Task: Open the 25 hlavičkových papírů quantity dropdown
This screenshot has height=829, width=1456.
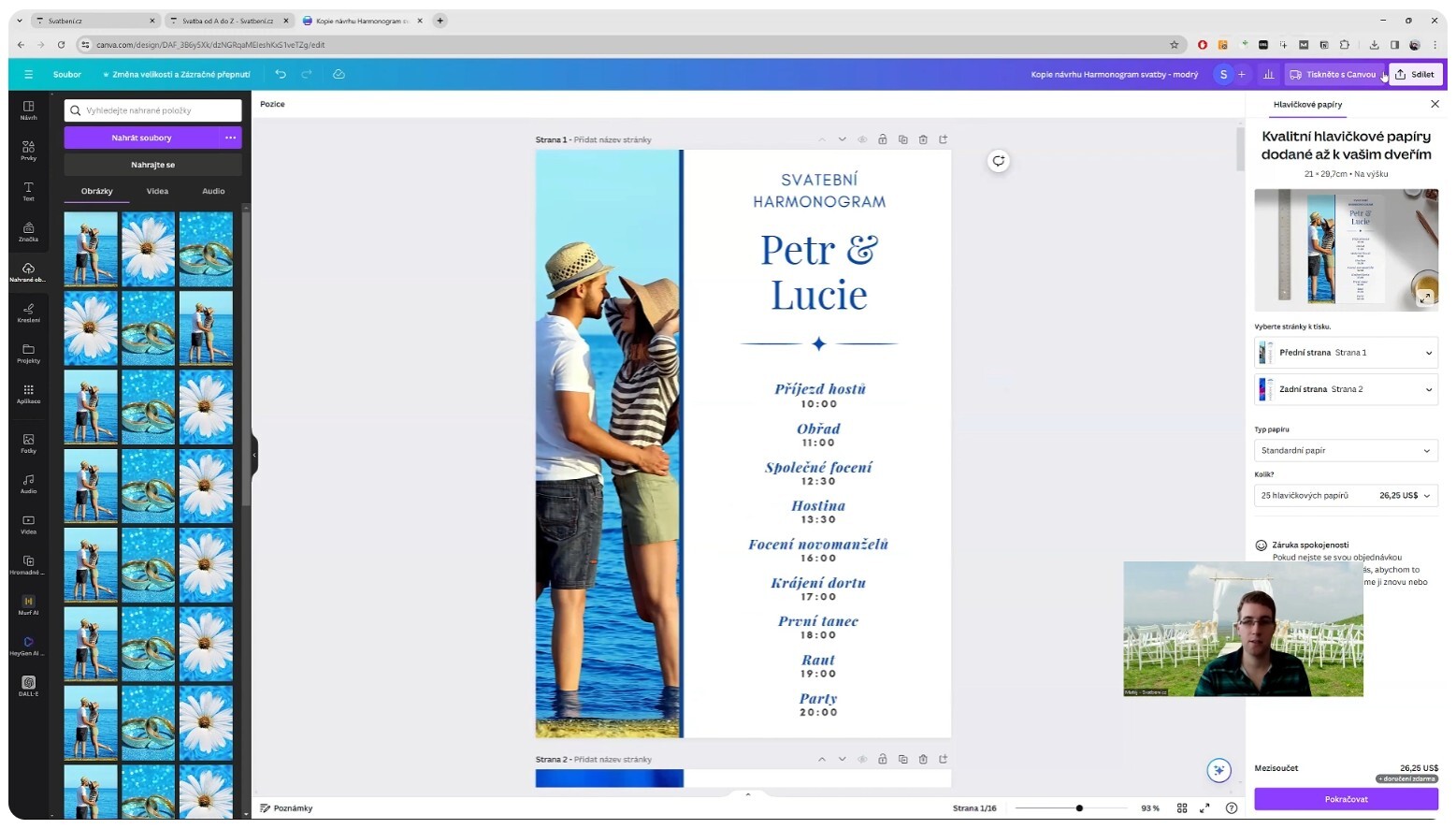Action: [x=1345, y=495]
